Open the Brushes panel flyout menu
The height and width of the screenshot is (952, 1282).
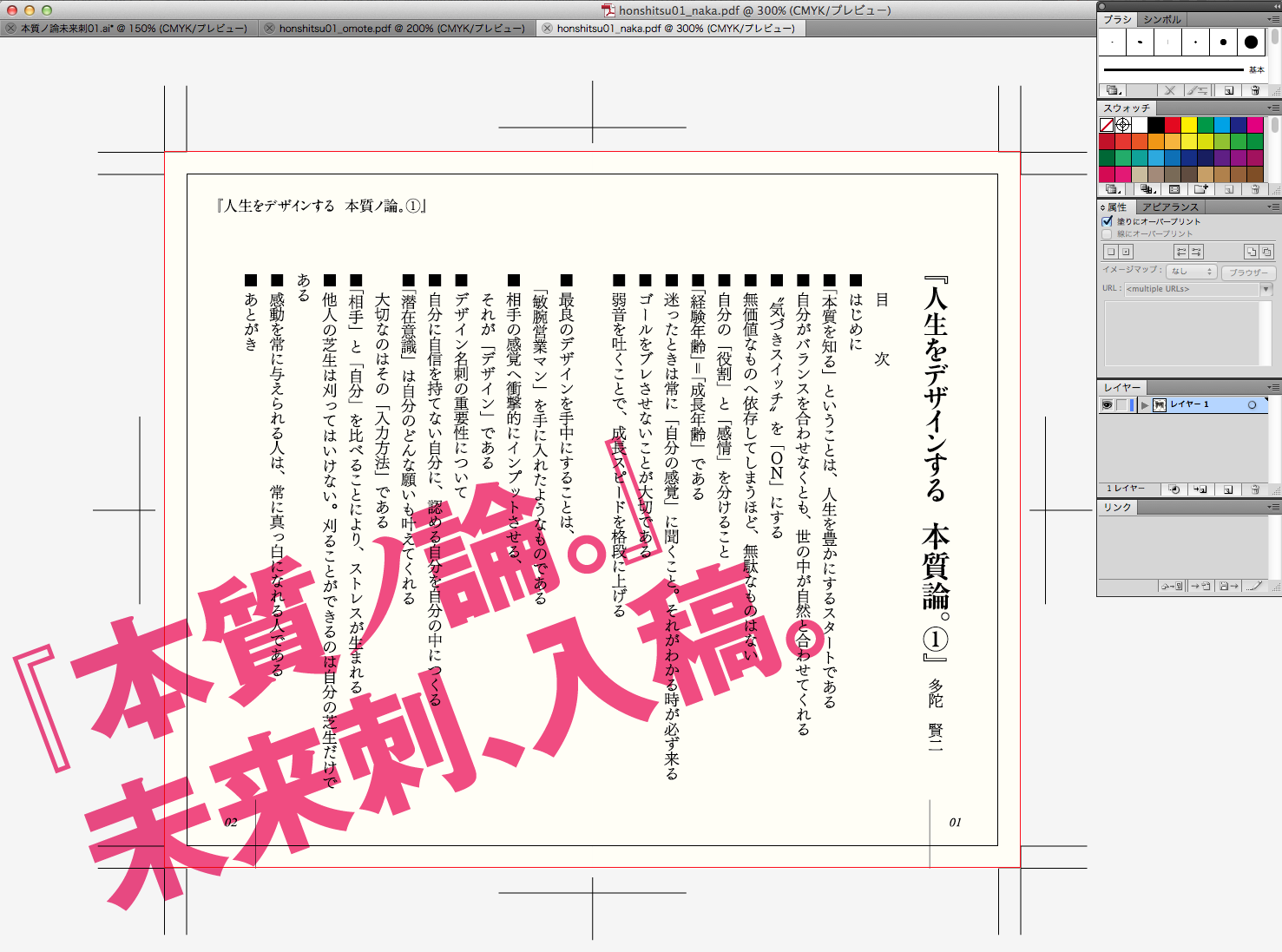coord(1273,19)
